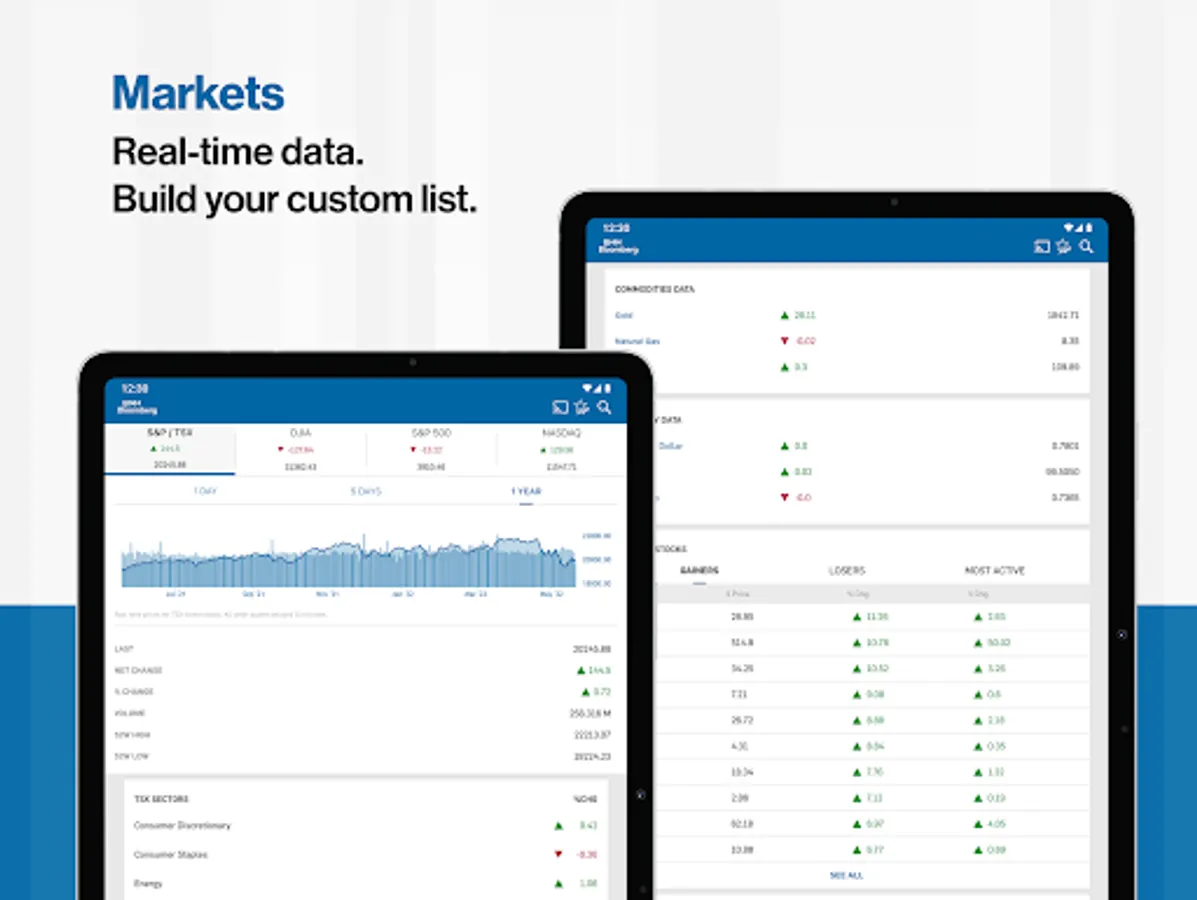The height and width of the screenshot is (900, 1197).
Task: Select the Consumer Staples sector row
Action: 365,854
